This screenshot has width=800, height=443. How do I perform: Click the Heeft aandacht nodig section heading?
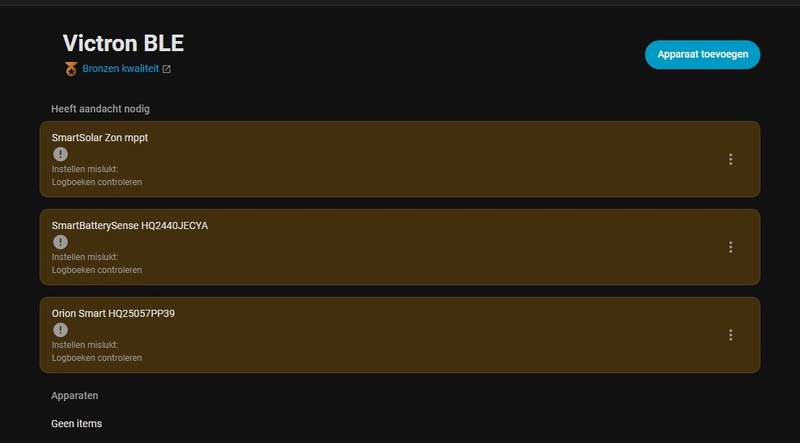tap(100, 108)
